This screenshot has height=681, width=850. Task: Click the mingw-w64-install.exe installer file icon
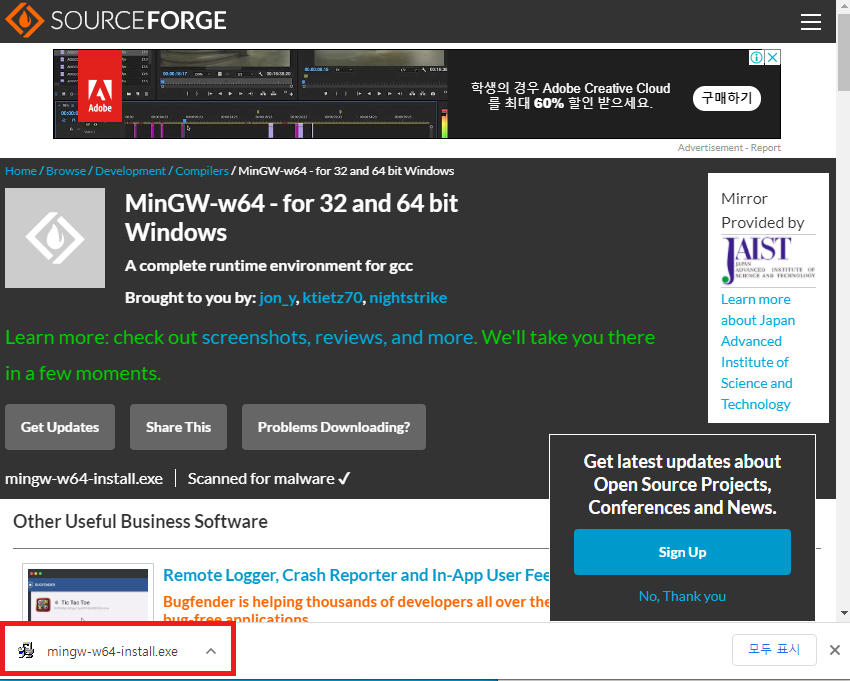(26, 651)
